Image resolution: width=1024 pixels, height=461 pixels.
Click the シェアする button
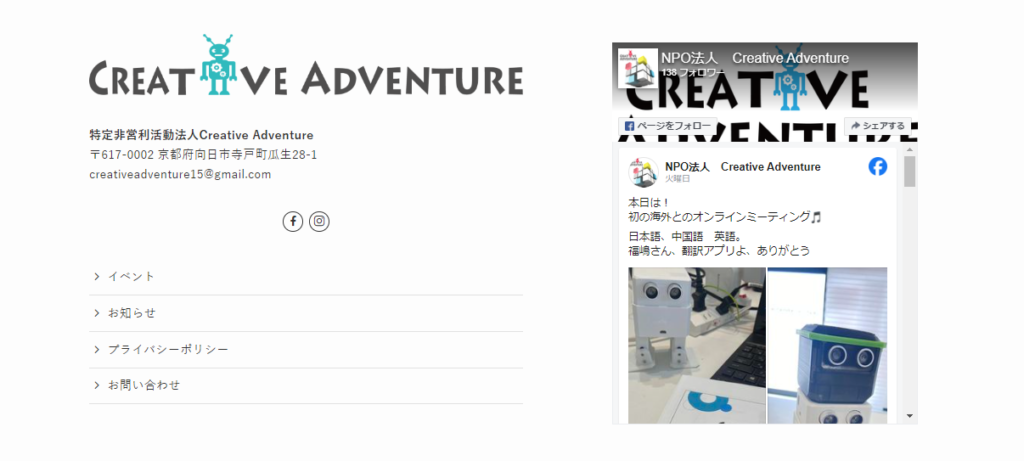[878, 126]
